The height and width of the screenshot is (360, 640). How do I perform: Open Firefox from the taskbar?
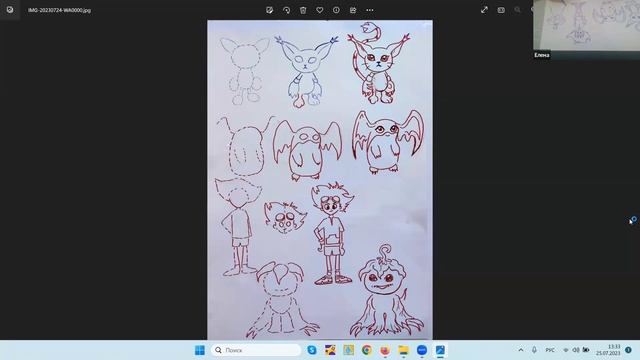tap(385, 350)
